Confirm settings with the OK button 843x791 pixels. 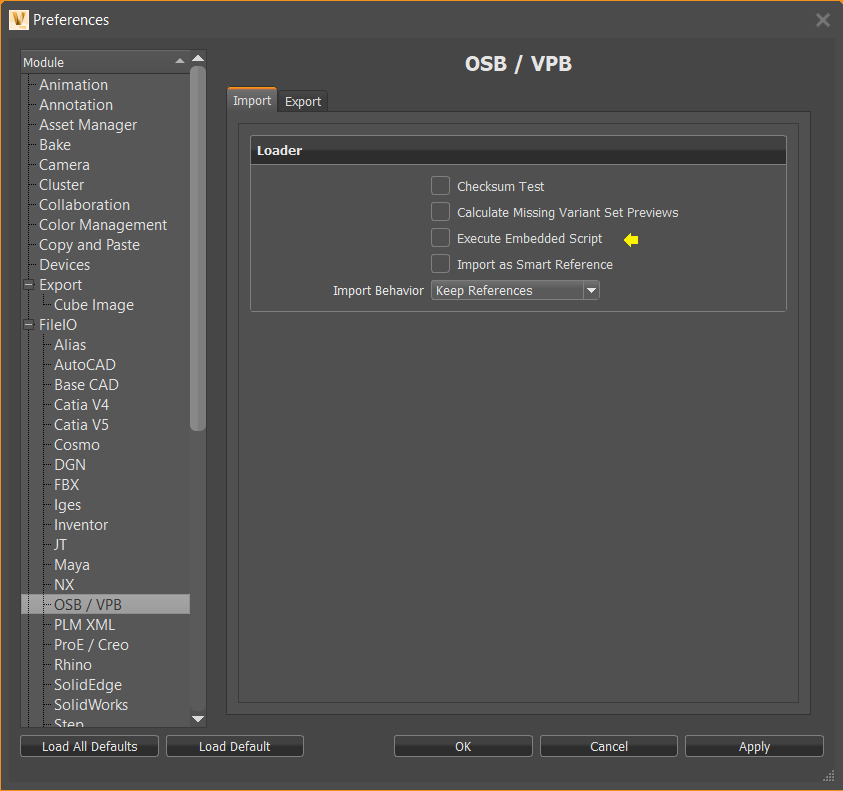point(462,746)
